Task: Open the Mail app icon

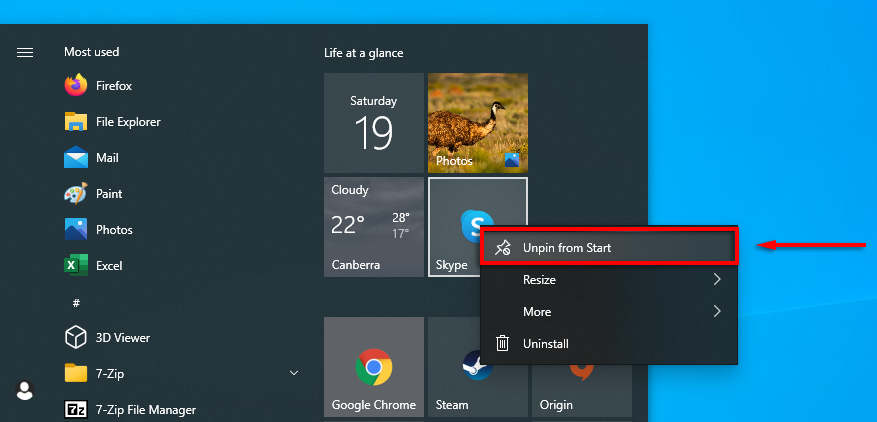Action: pyautogui.click(x=76, y=158)
